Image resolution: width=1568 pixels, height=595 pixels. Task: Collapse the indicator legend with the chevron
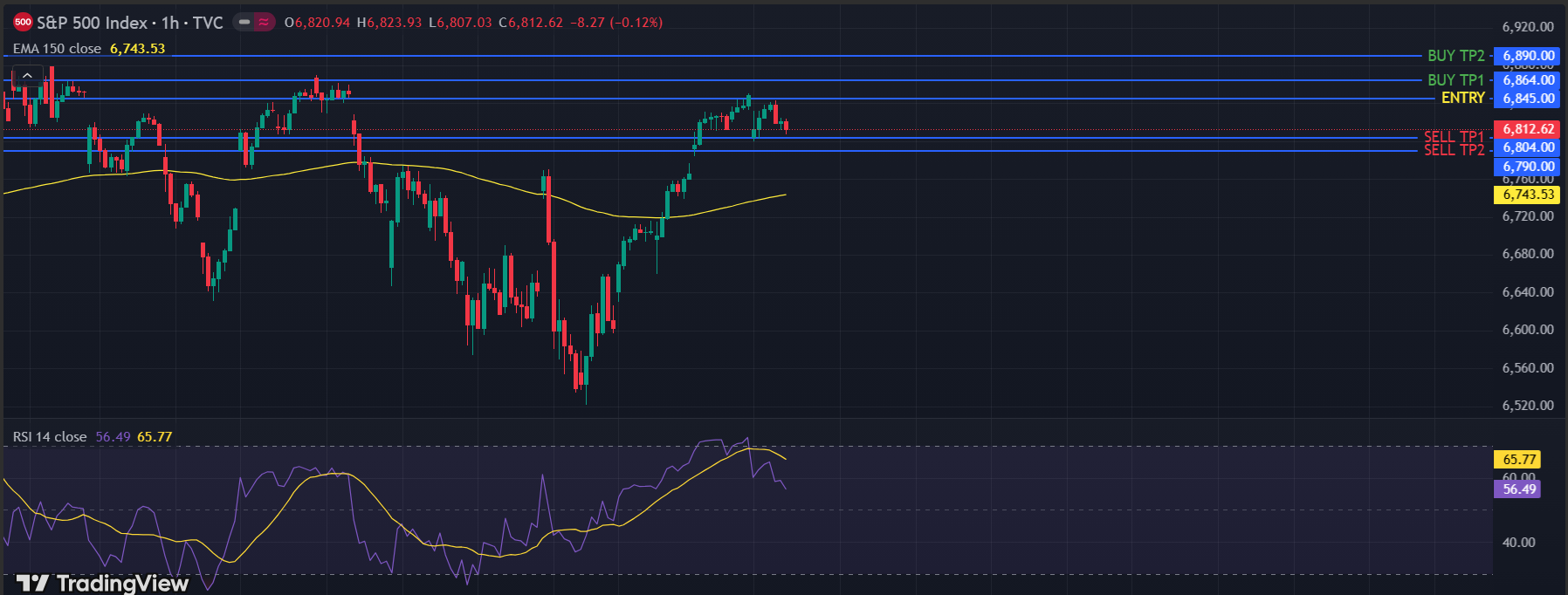point(27,76)
